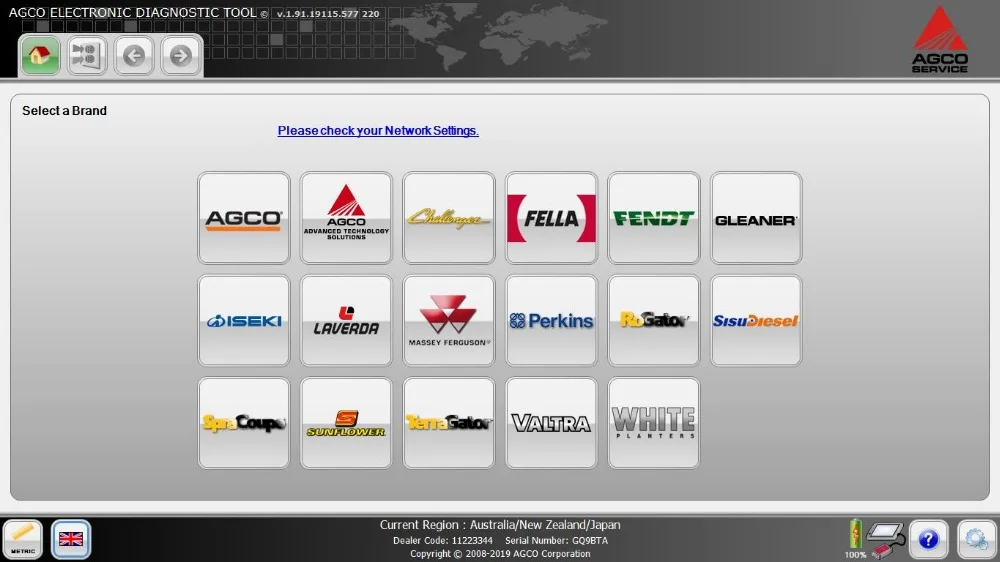Viewport: 1000px width, 562px height.
Task: Click the Forward arrow button
Action: [x=181, y=55]
